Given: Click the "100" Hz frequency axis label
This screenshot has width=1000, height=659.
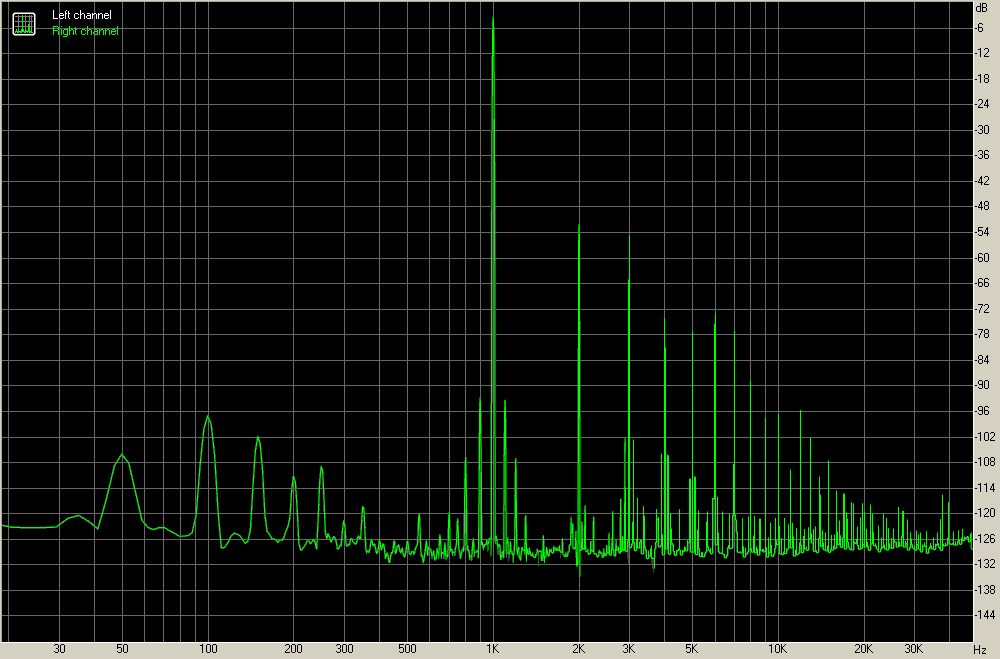Looking at the screenshot, I should (x=208, y=649).
